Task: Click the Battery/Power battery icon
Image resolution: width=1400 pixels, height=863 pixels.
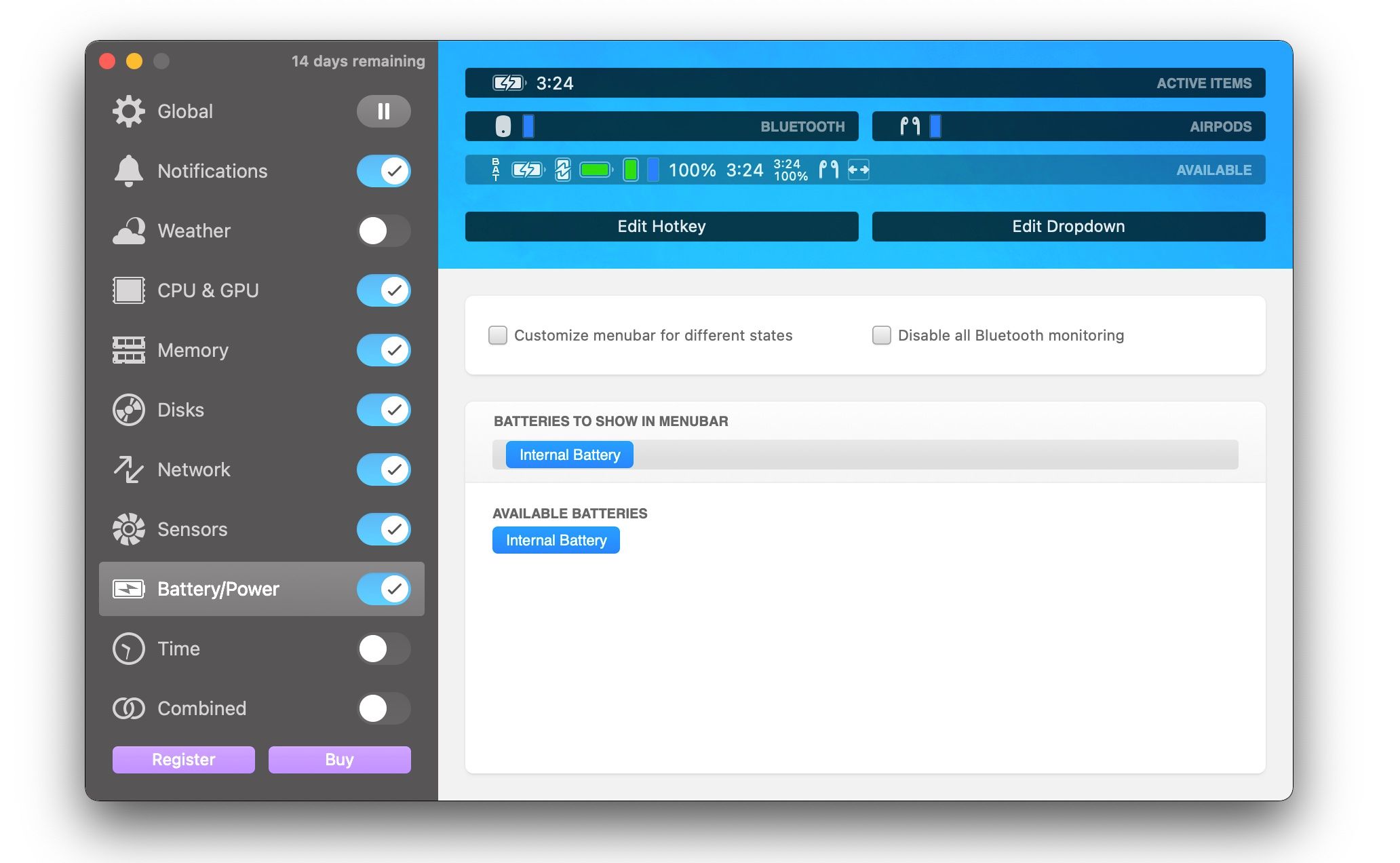Action: click(x=130, y=589)
